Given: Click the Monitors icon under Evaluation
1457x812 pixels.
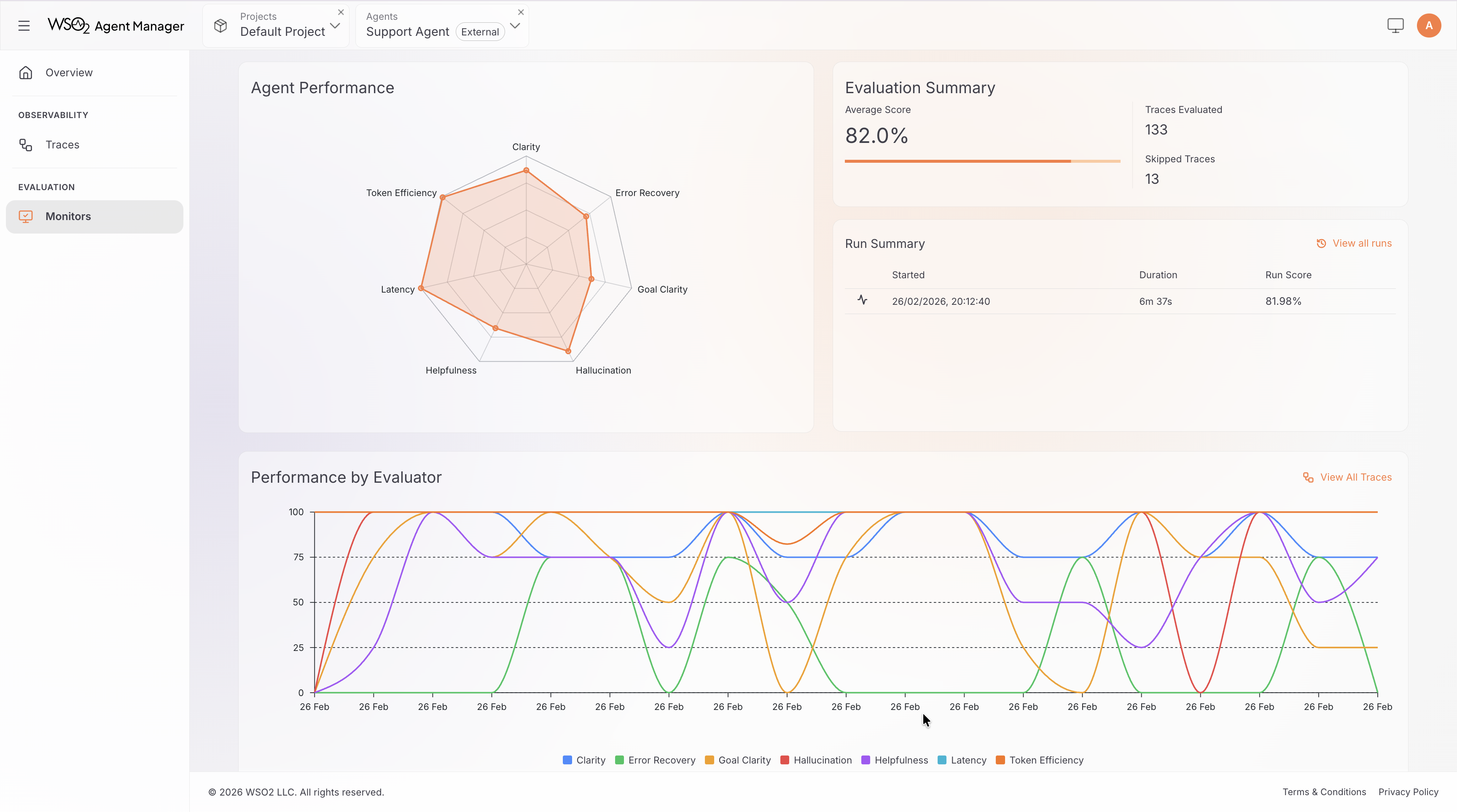Looking at the screenshot, I should tap(26, 216).
